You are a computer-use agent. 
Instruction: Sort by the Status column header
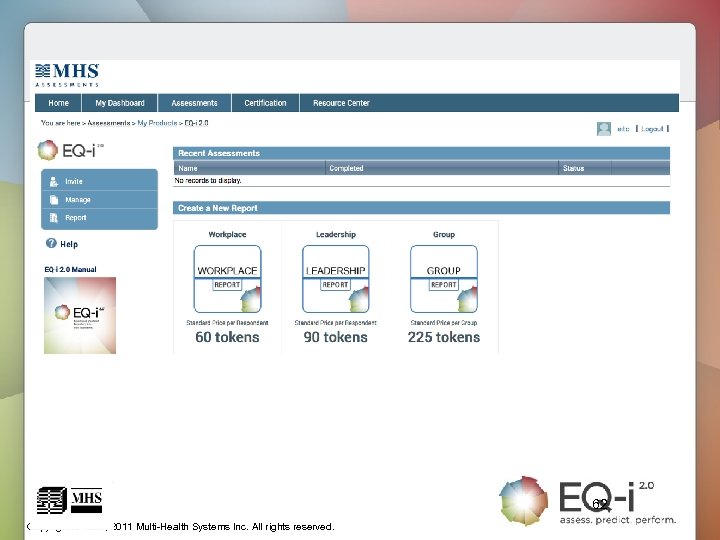click(585, 169)
